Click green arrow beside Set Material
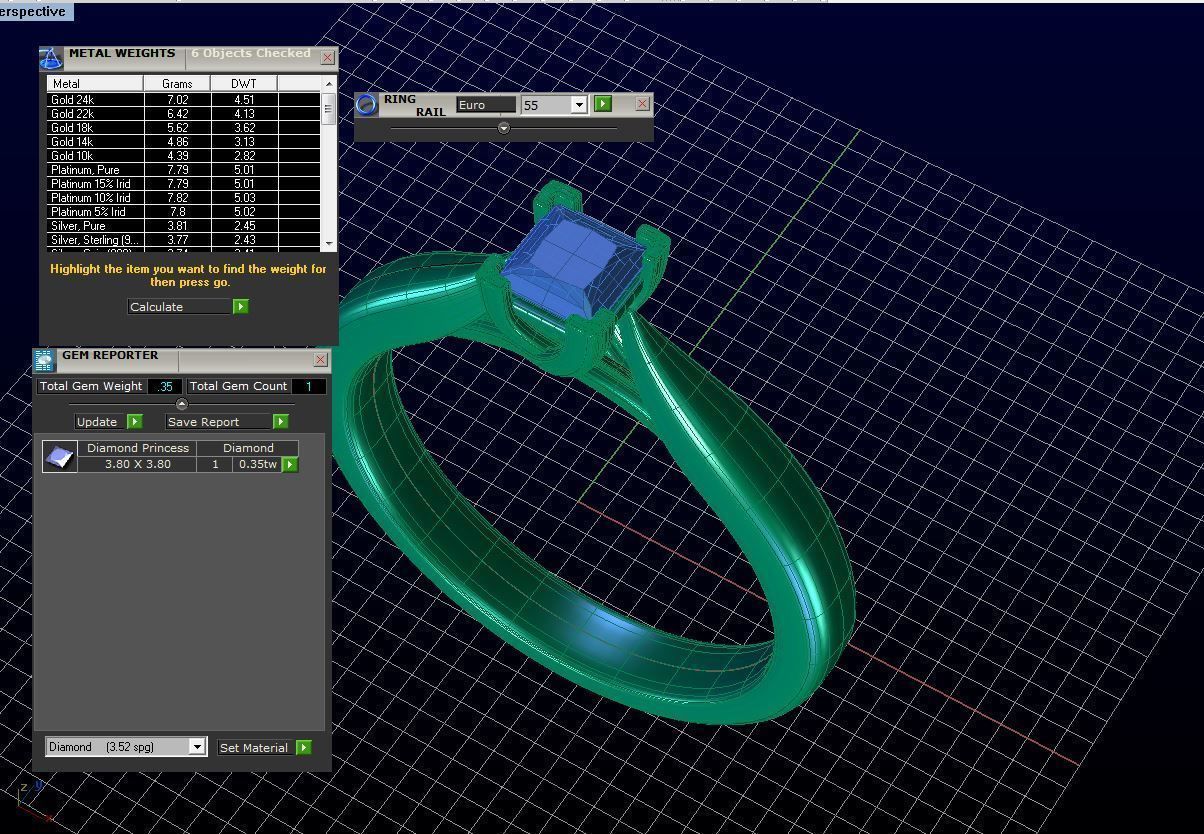 (x=304, y=747)
